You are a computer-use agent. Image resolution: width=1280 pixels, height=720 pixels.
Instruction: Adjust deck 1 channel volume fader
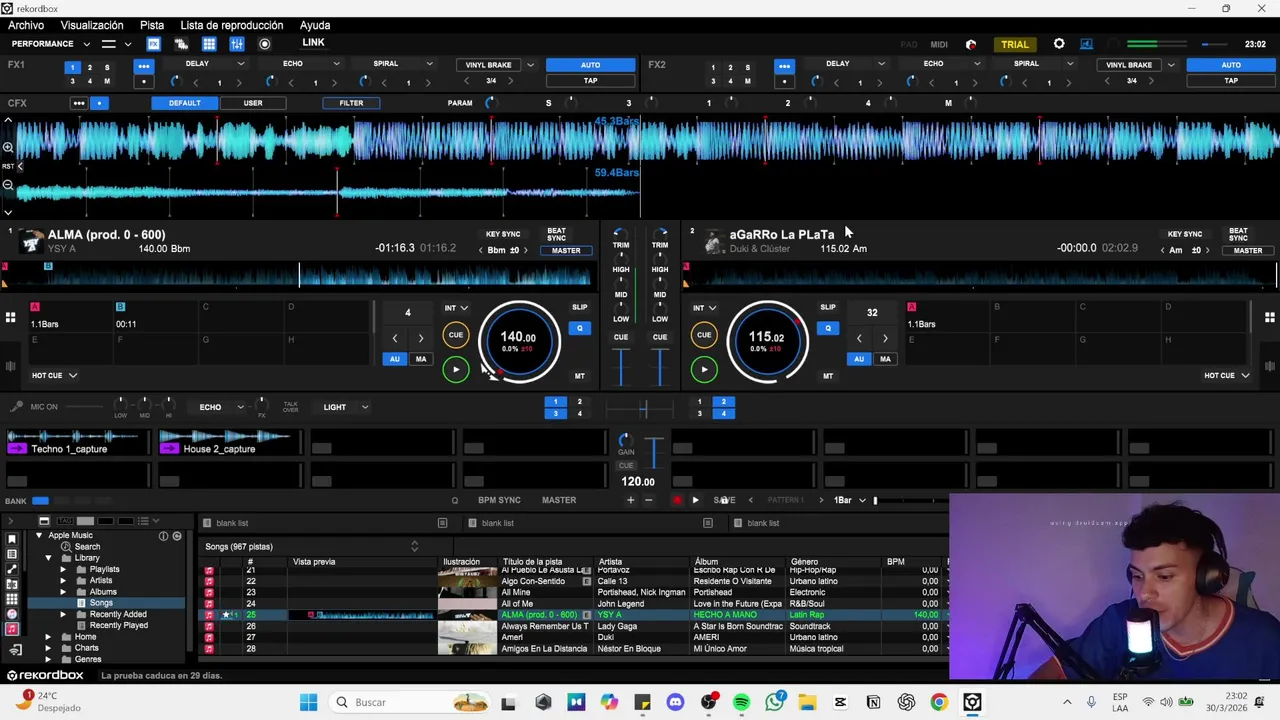tap(621, 369)
